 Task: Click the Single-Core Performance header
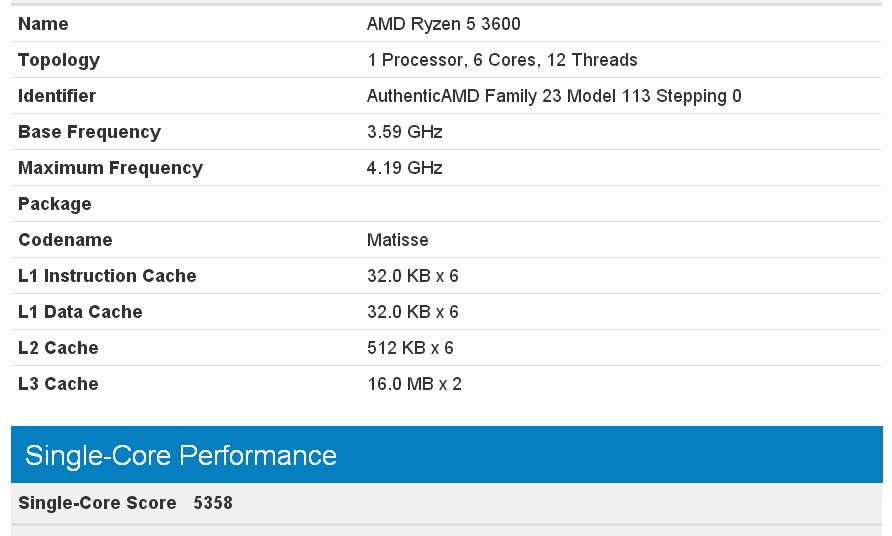pos(447,455)
